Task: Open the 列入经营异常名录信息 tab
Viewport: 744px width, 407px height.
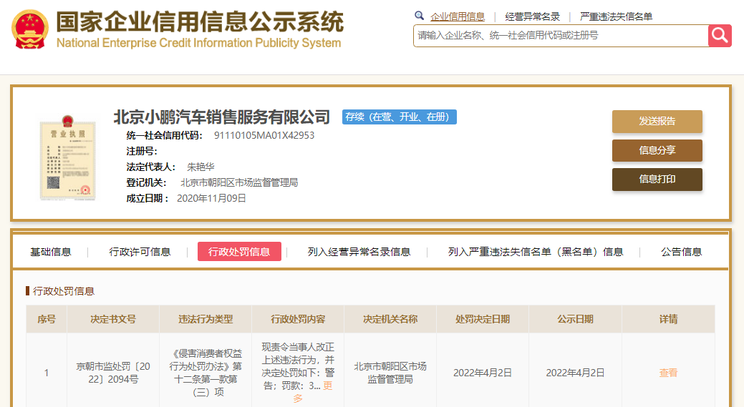Action: 359,252
